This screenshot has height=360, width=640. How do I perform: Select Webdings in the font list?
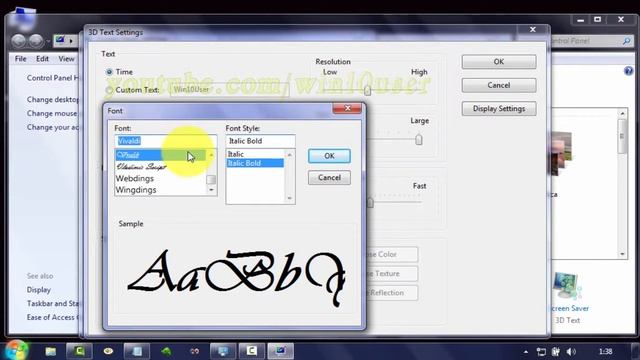(160, 178)
